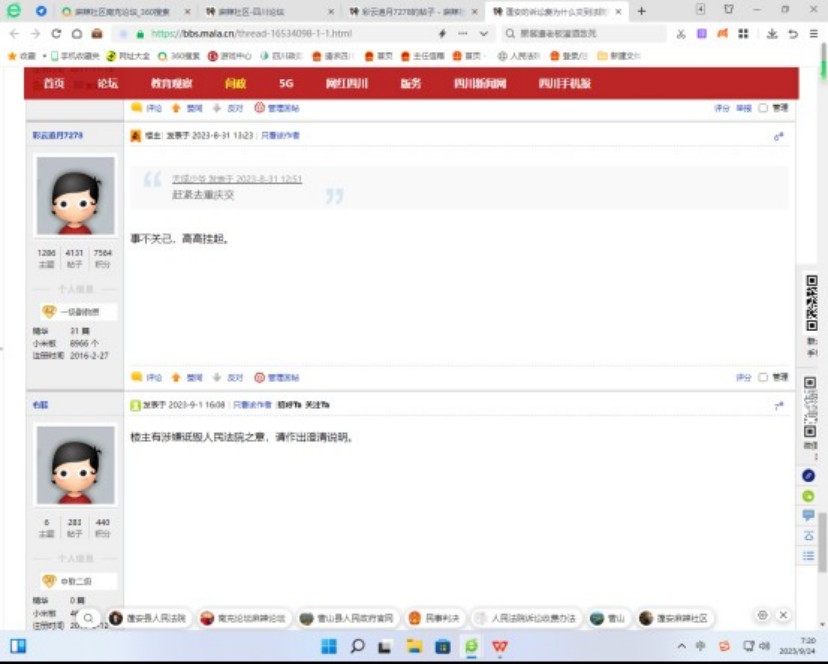828x664 pixels.
Task: Tick the 管理 checkbox below 彩云追月7278's post
Action: coord(763,378)
